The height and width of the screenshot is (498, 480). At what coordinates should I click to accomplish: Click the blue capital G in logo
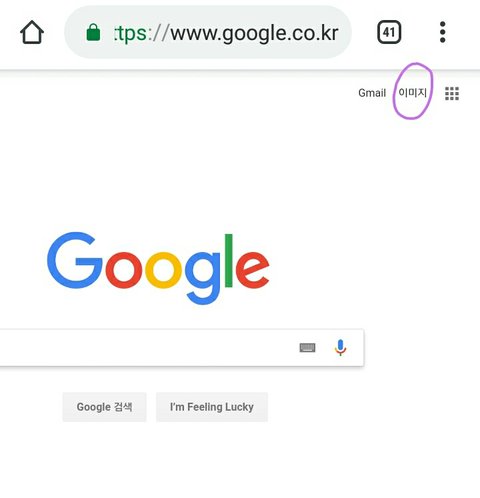pos(75,260)
